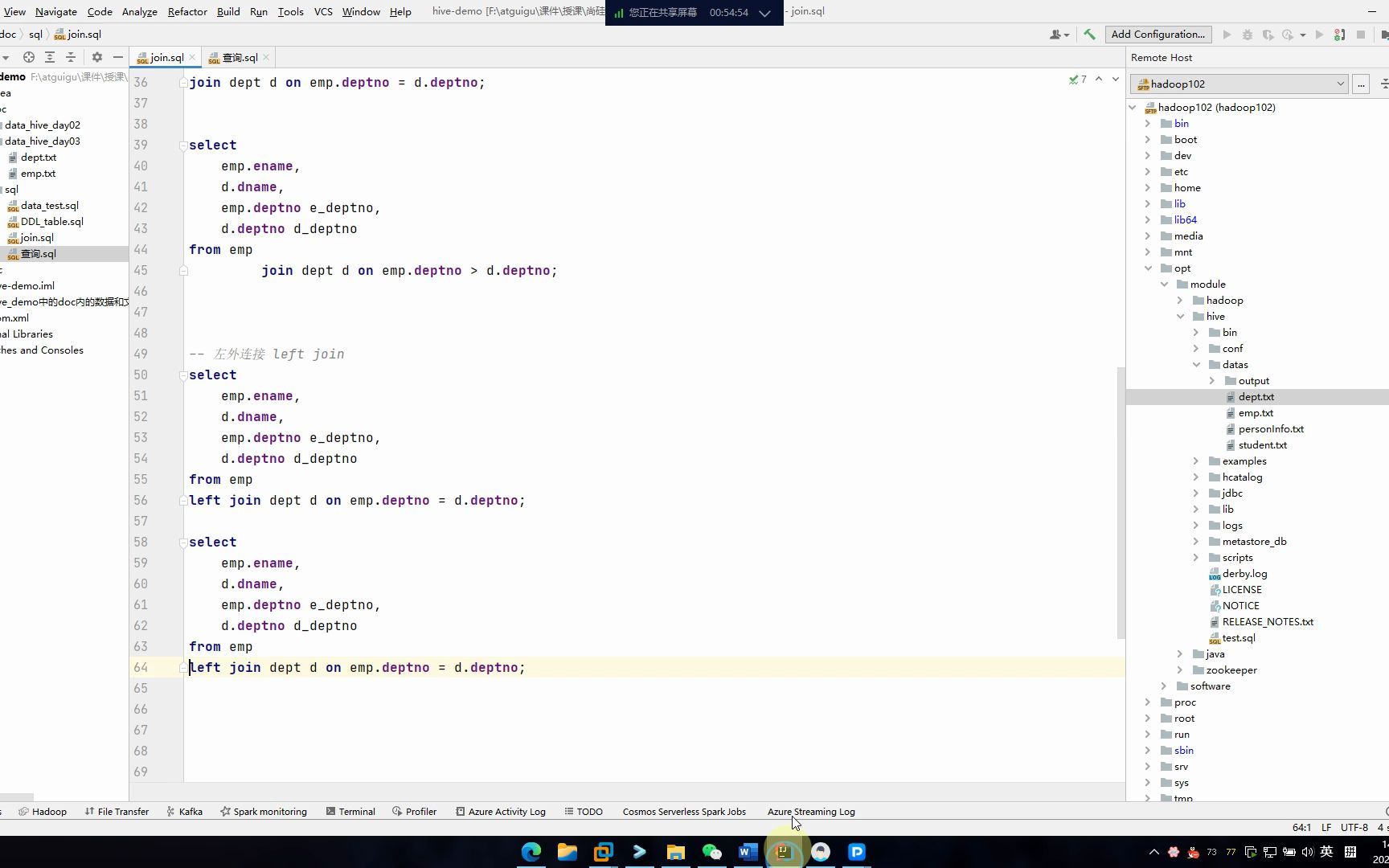Open the Refactor menu

187,11
